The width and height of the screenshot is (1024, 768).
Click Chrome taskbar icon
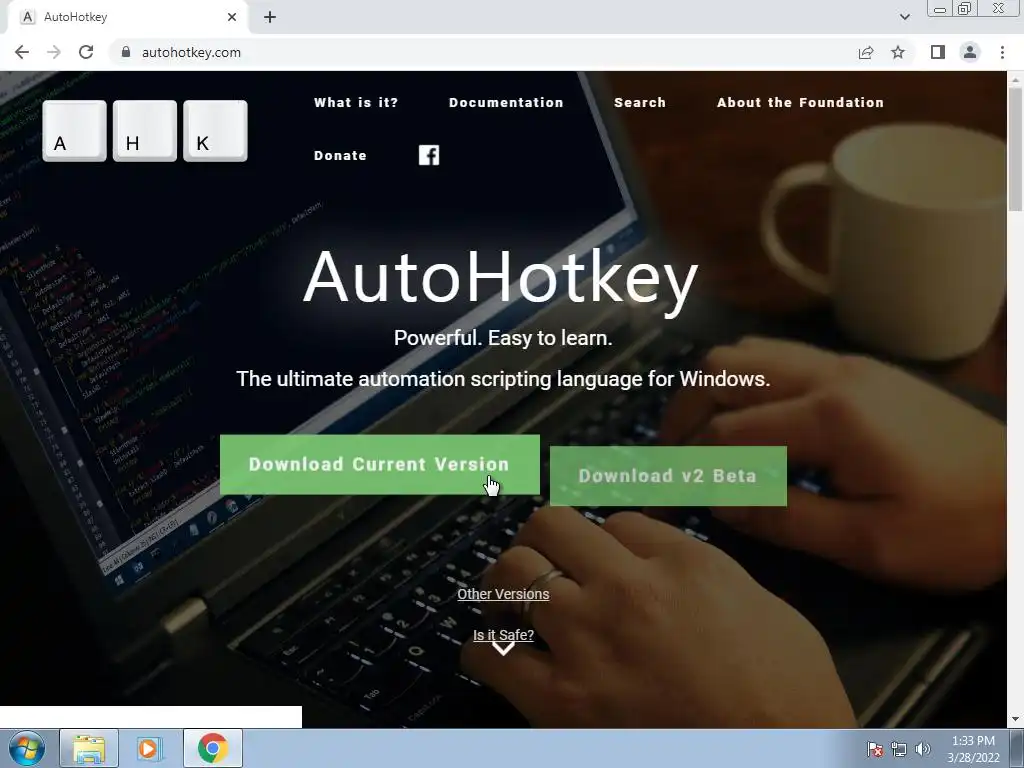pyautogui.click(x=212, y=748)
